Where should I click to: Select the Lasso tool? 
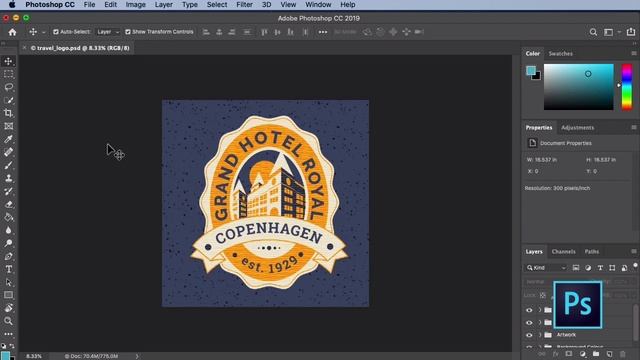click(8, 87)
